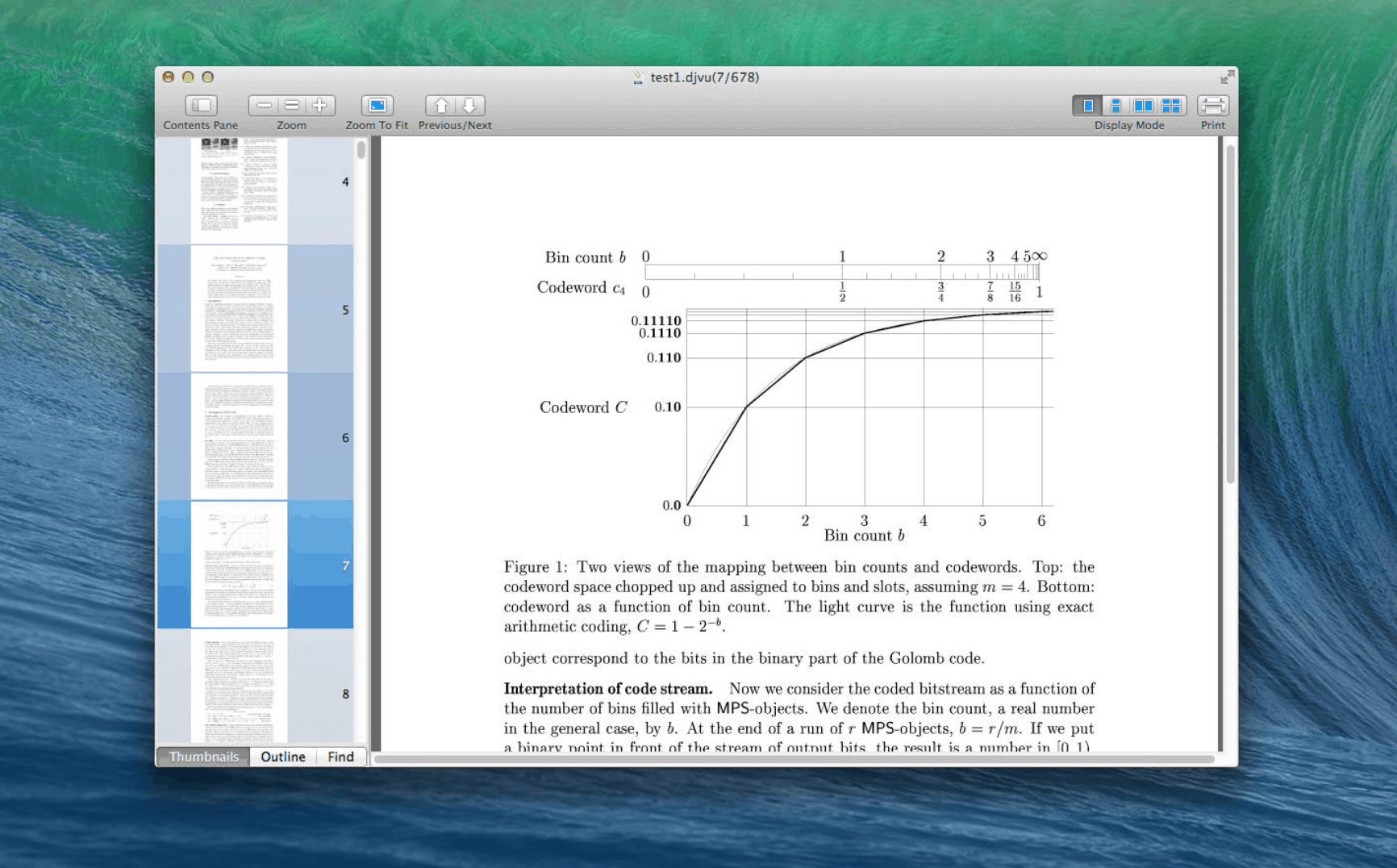The image size is (1397, 868).
Task: Click the zoom out minus button
Action: pyautogui.click(x=264, y=106)
